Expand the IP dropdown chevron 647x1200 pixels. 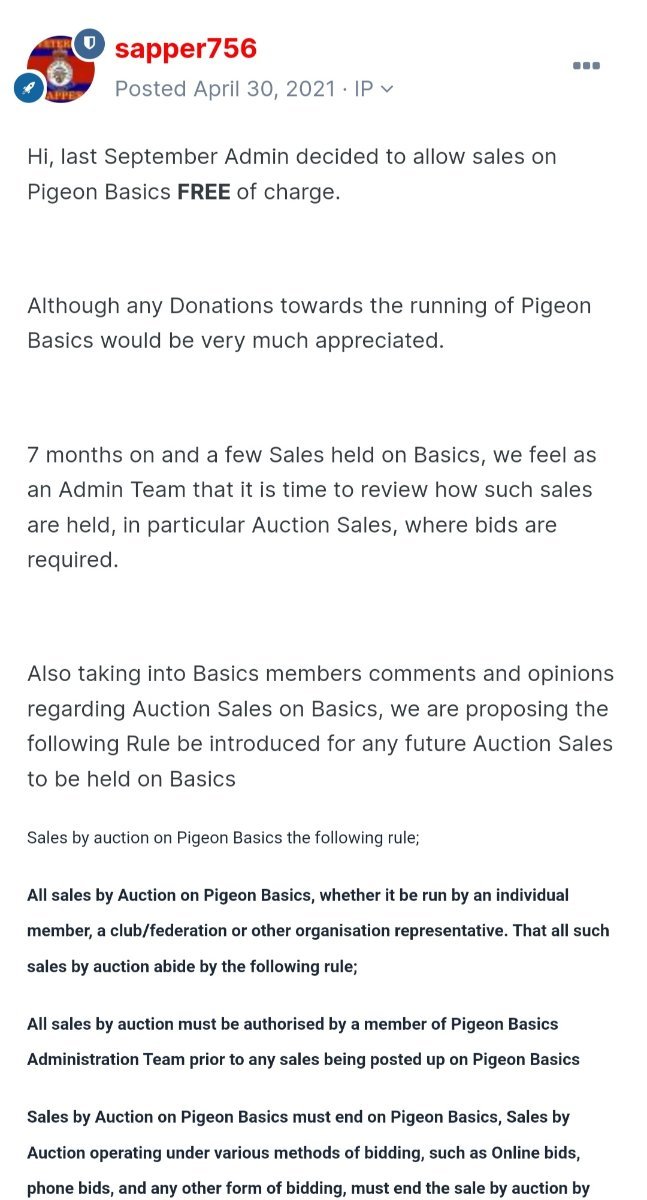click(387, 89)
